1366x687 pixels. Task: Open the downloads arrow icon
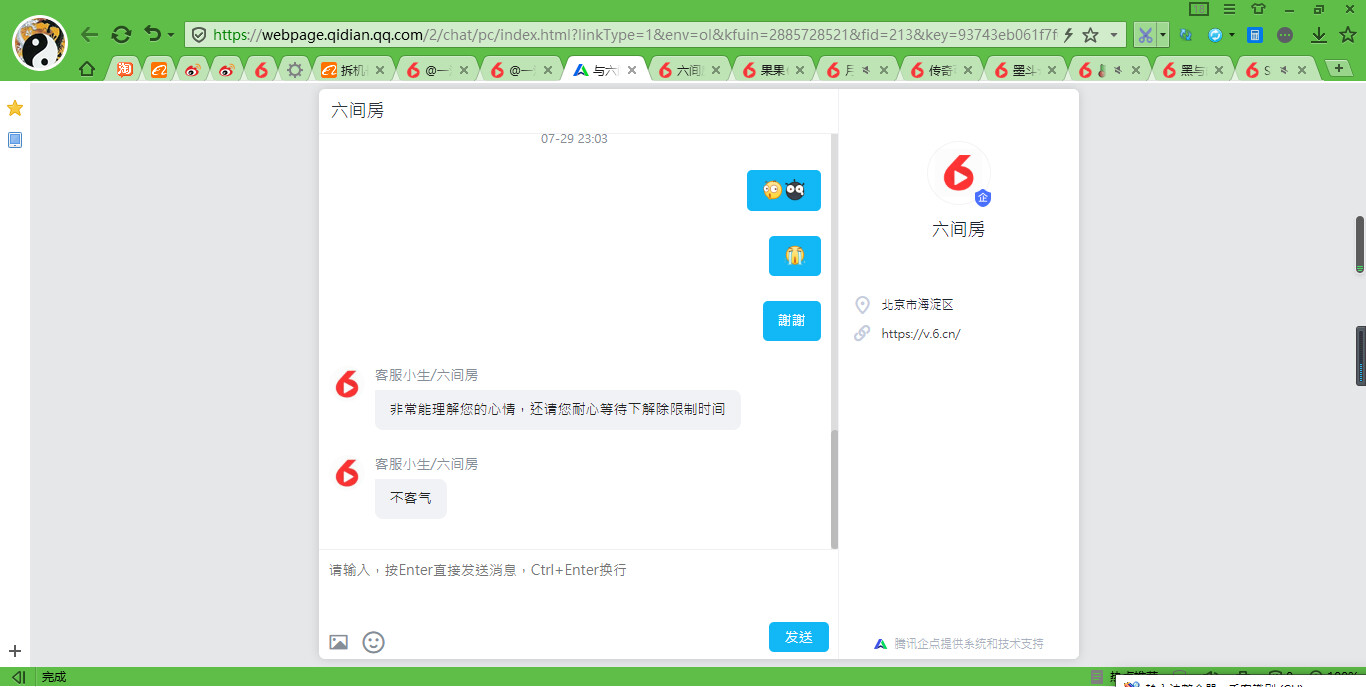point(1319,35)
